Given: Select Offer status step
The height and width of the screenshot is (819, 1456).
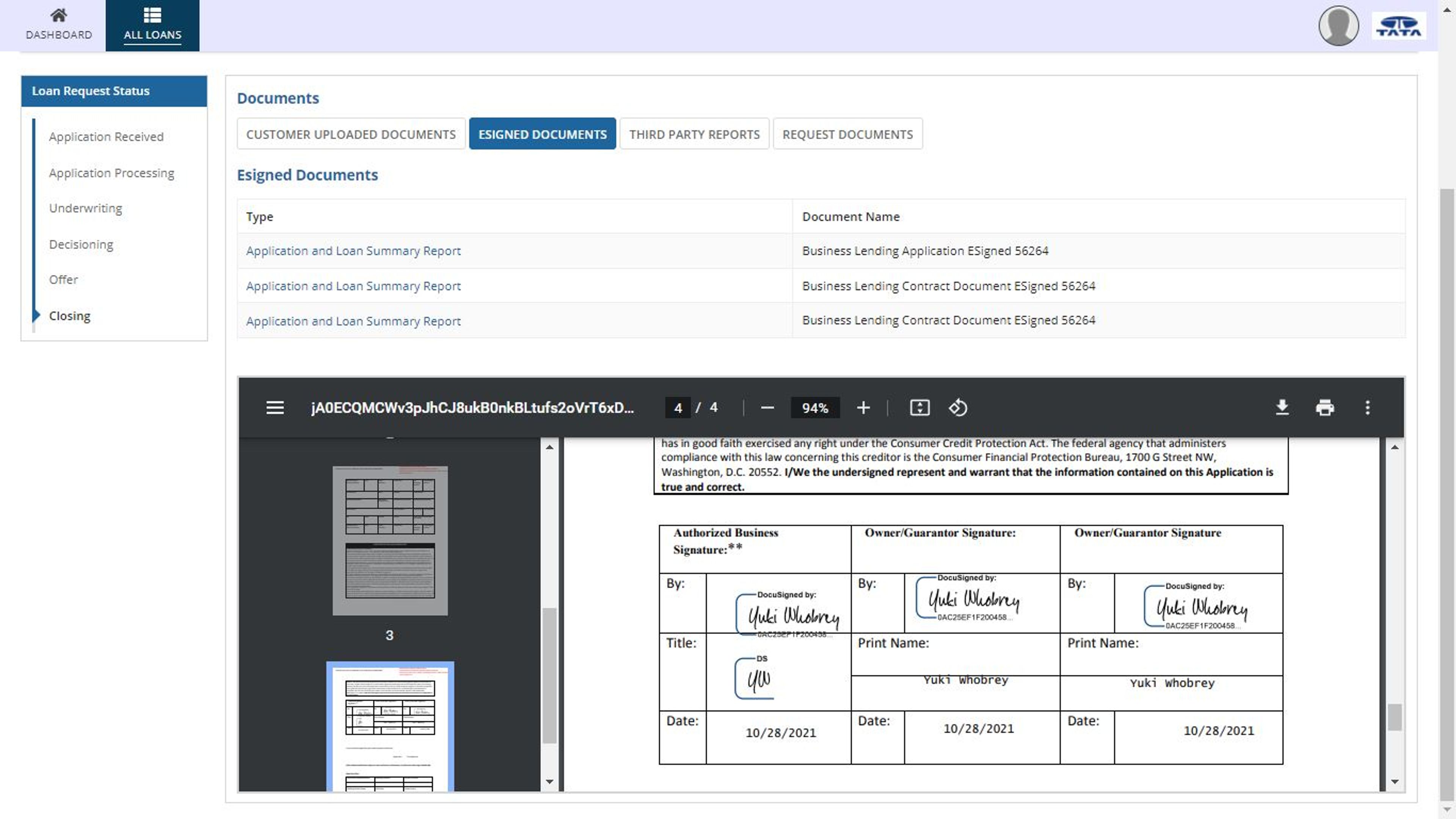Looking at the screenshot, I should pyautogui.click(x=63, y=280).
